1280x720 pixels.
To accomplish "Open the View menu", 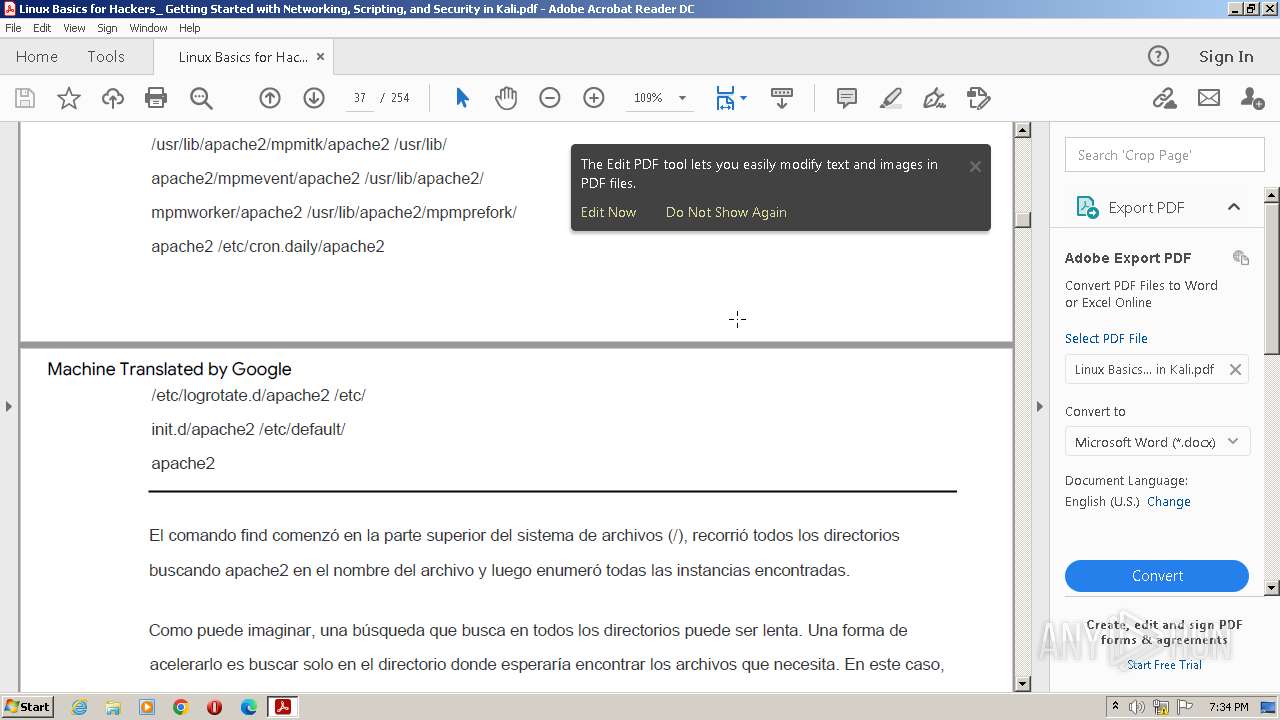I will (x=75, y=28).
